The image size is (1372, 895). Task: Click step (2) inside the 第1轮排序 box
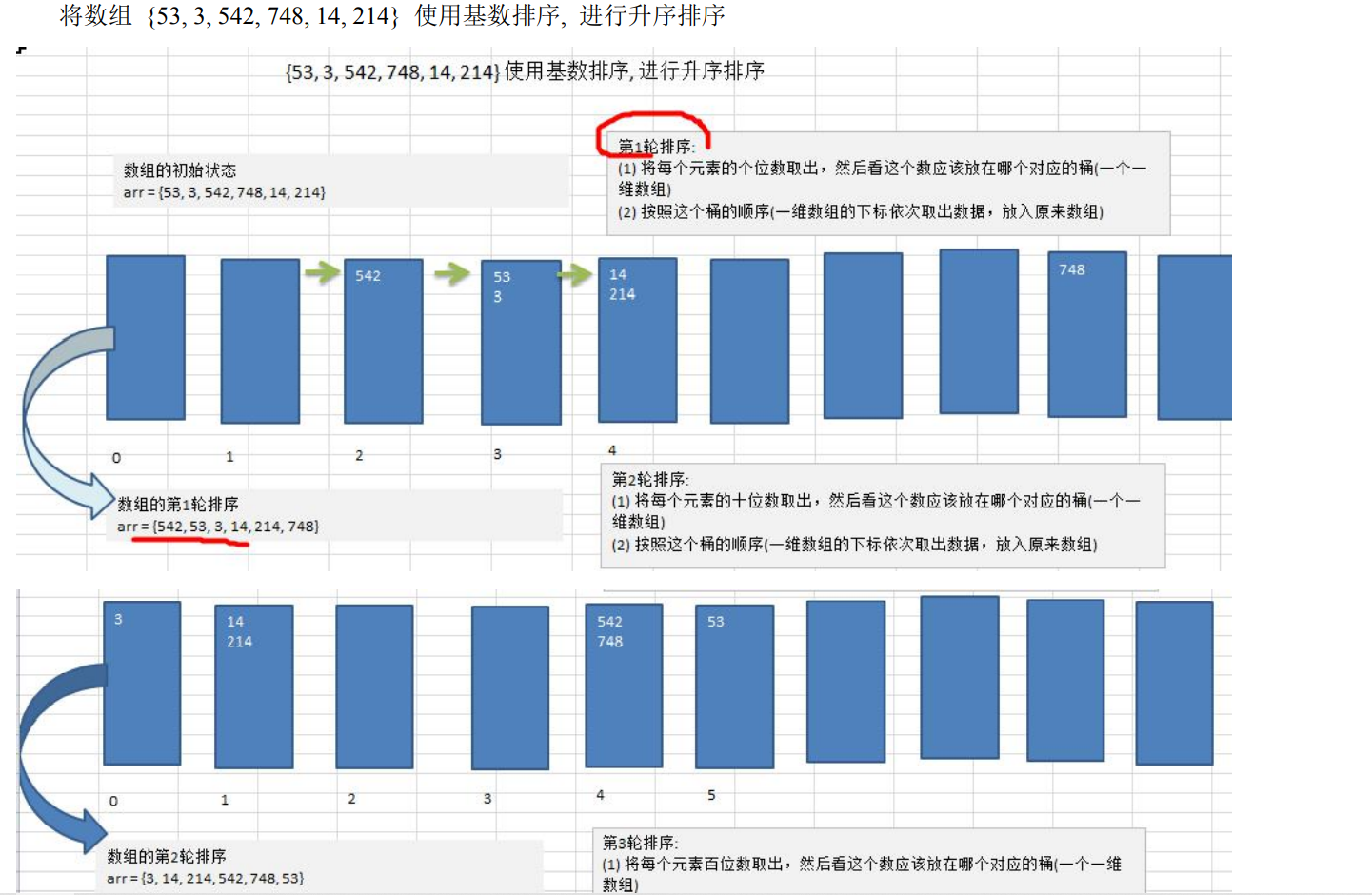pos(861,212)
